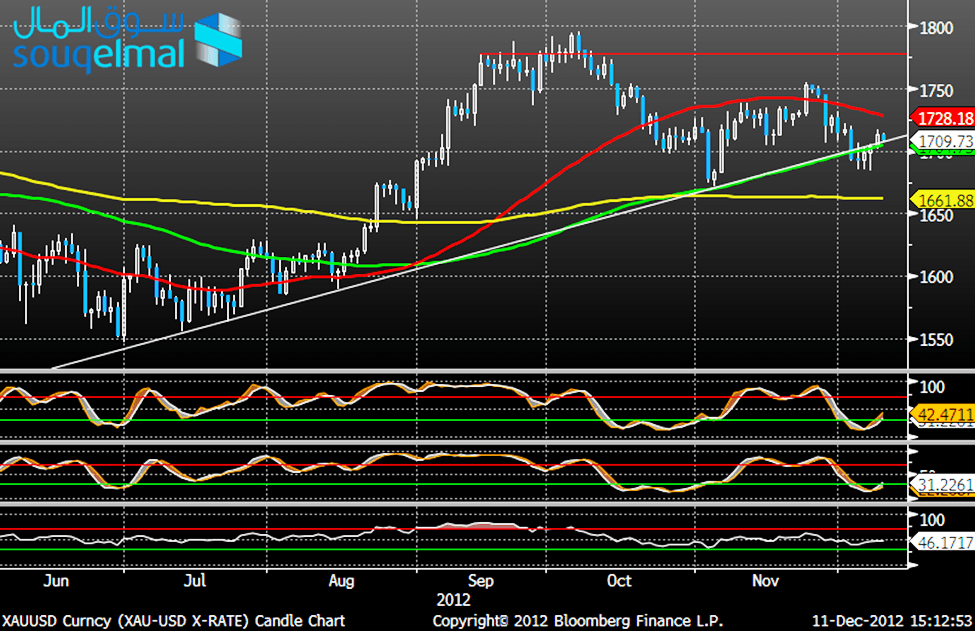Image resolution: width=975 pixels, height=631 pixels.
Task: Click the 1750 price axis label
Action: pos(936,91)
